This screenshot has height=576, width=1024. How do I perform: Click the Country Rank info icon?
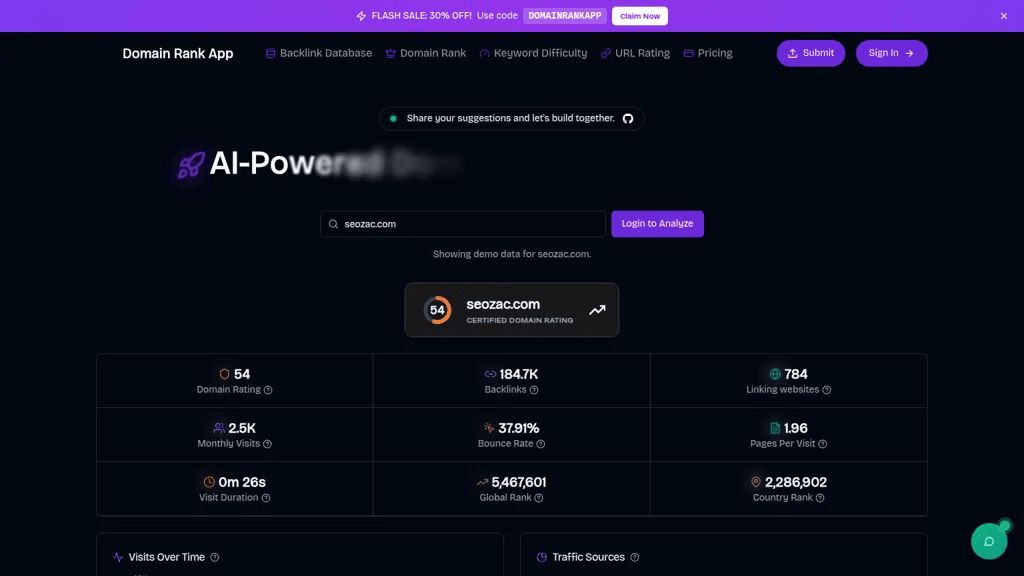[x=820, y=498]
